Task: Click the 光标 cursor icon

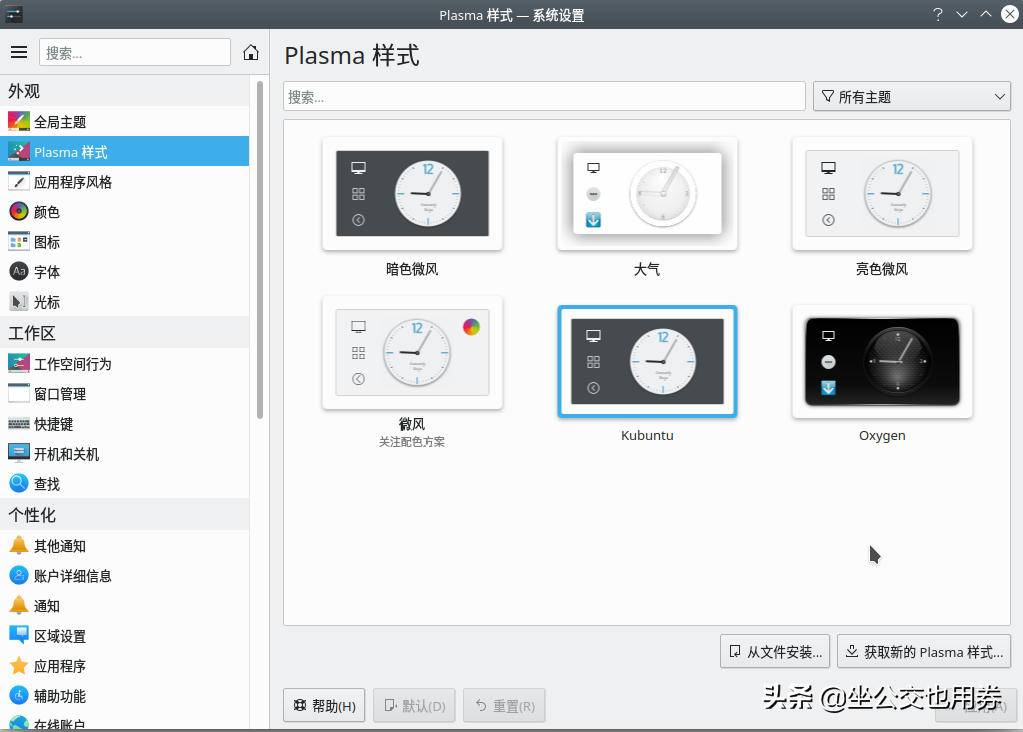Action: 19,301
